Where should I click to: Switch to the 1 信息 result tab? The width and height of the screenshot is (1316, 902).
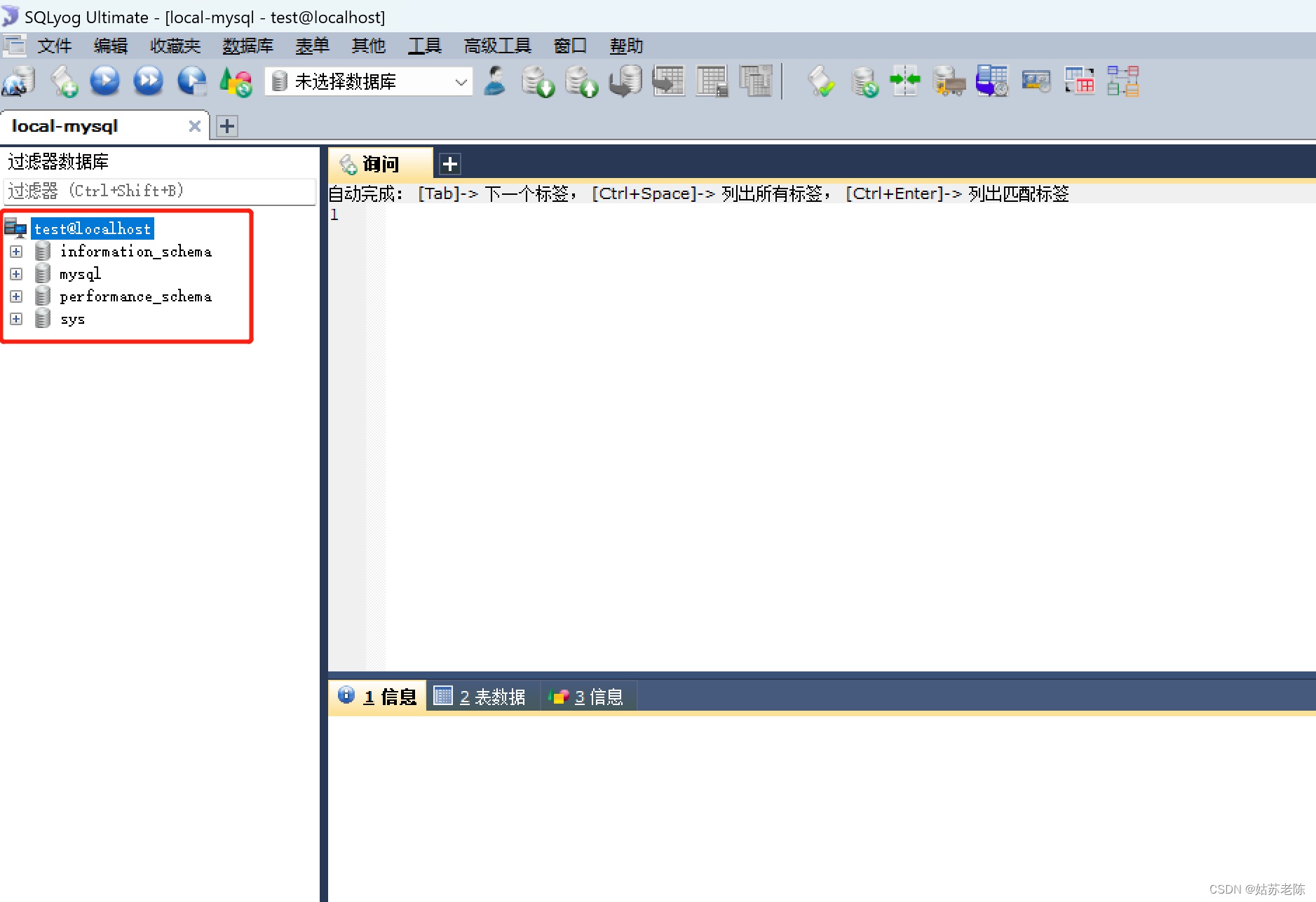coord(377,697)
